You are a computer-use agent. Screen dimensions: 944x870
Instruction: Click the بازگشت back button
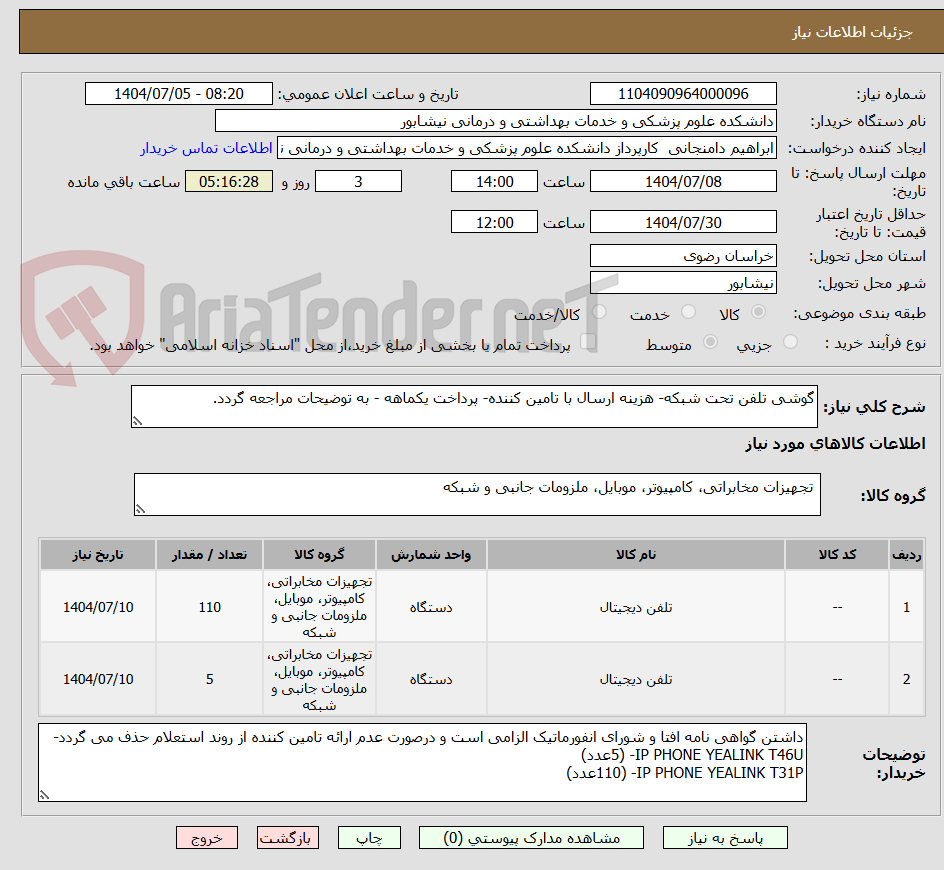click(288, 837)
